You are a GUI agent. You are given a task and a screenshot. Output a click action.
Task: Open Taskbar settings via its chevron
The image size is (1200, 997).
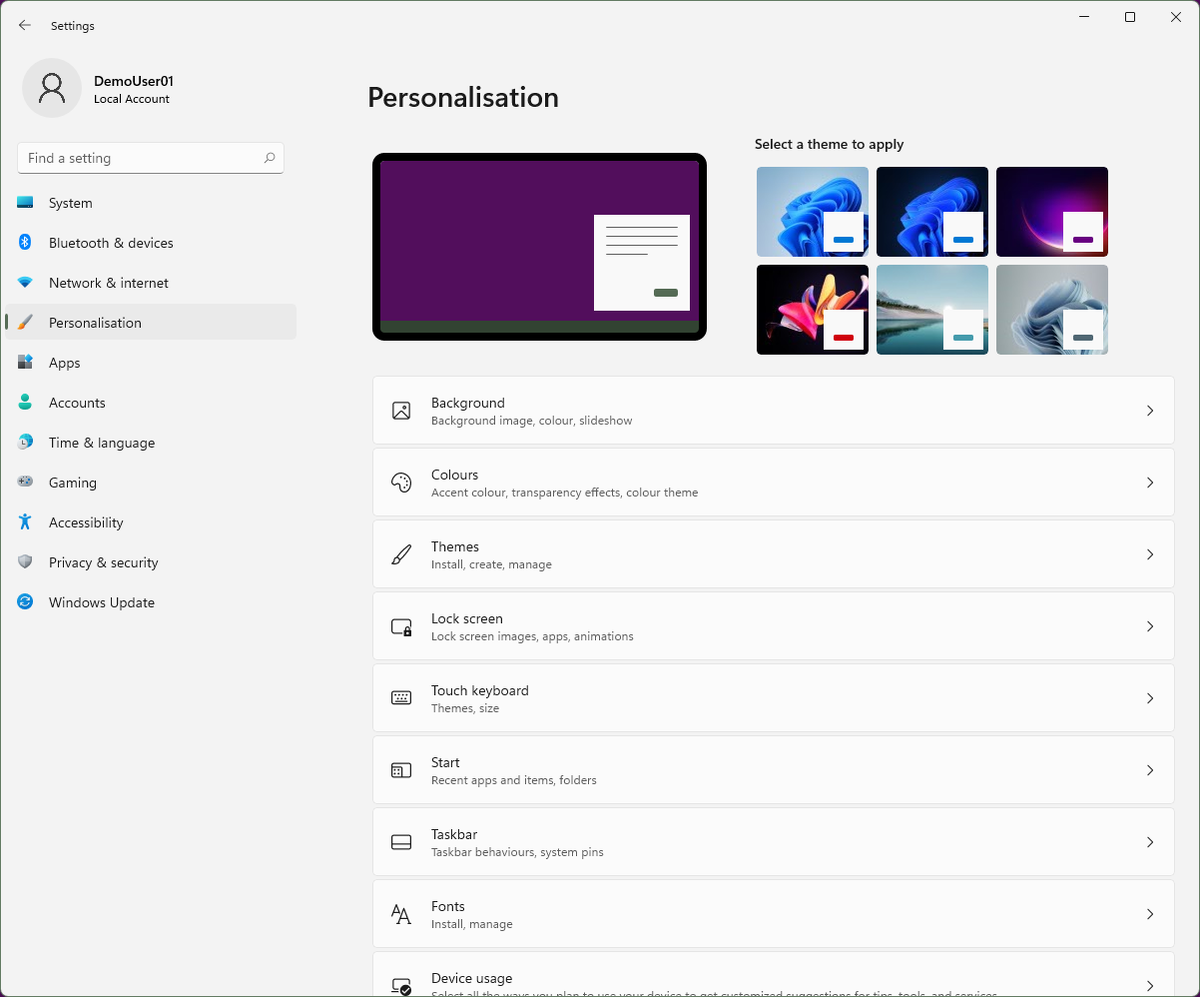click(x=1150, y=842)
